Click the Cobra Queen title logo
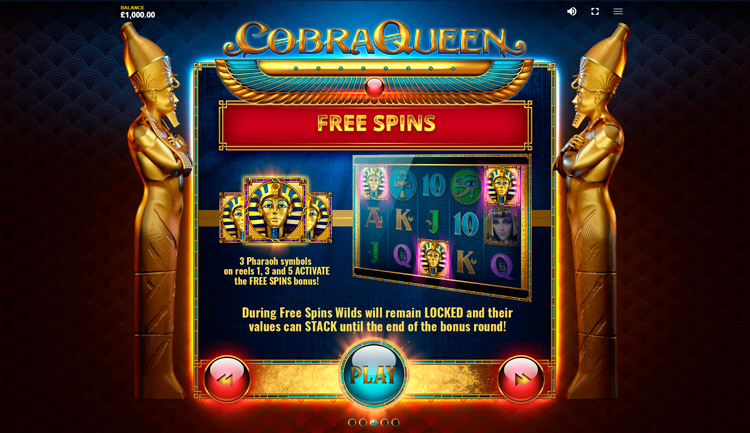Viewport: 750px width, 433px height. [375, 40]
